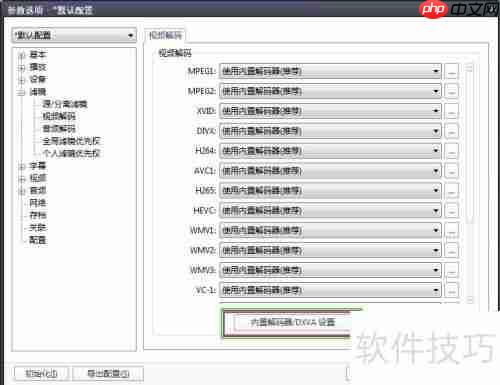This screenshot has width=500, height=385.
Task: Select 个人滤镜优先权 in the tree
Action: pyautogui.click(x=71, y=153)
